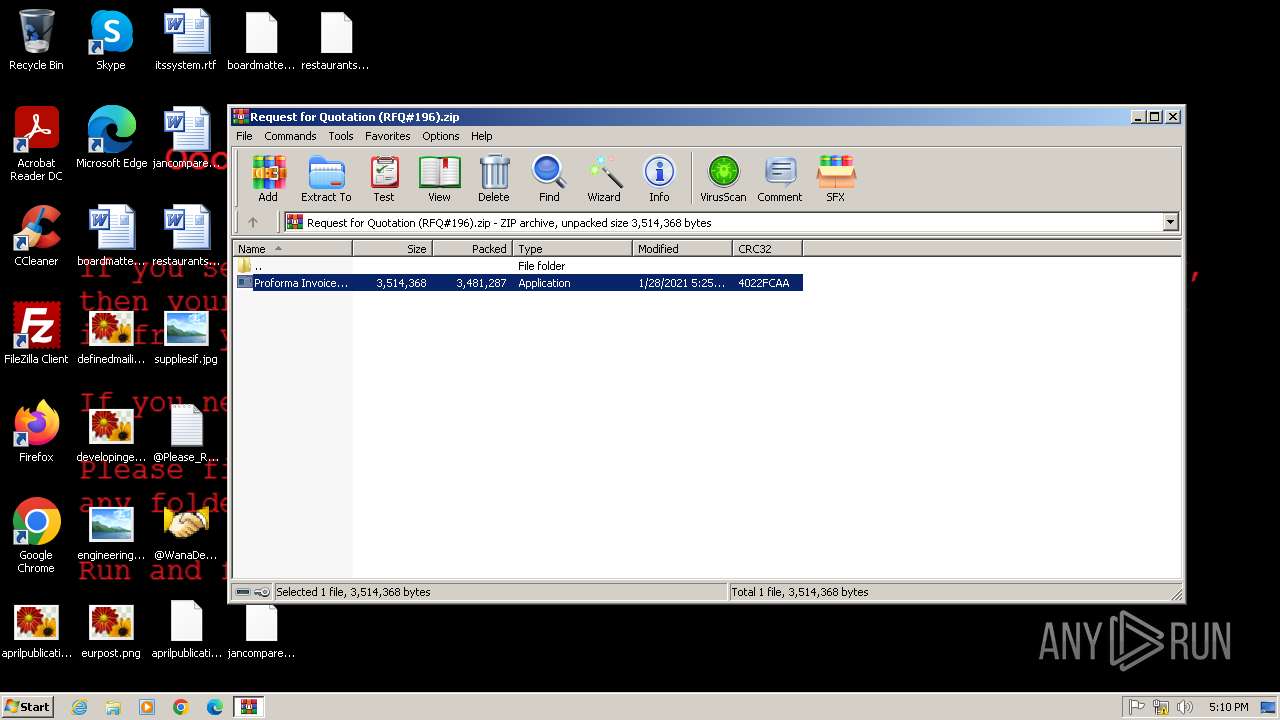Open the Commands menu

pyautogui.click(x=290, y=136)
